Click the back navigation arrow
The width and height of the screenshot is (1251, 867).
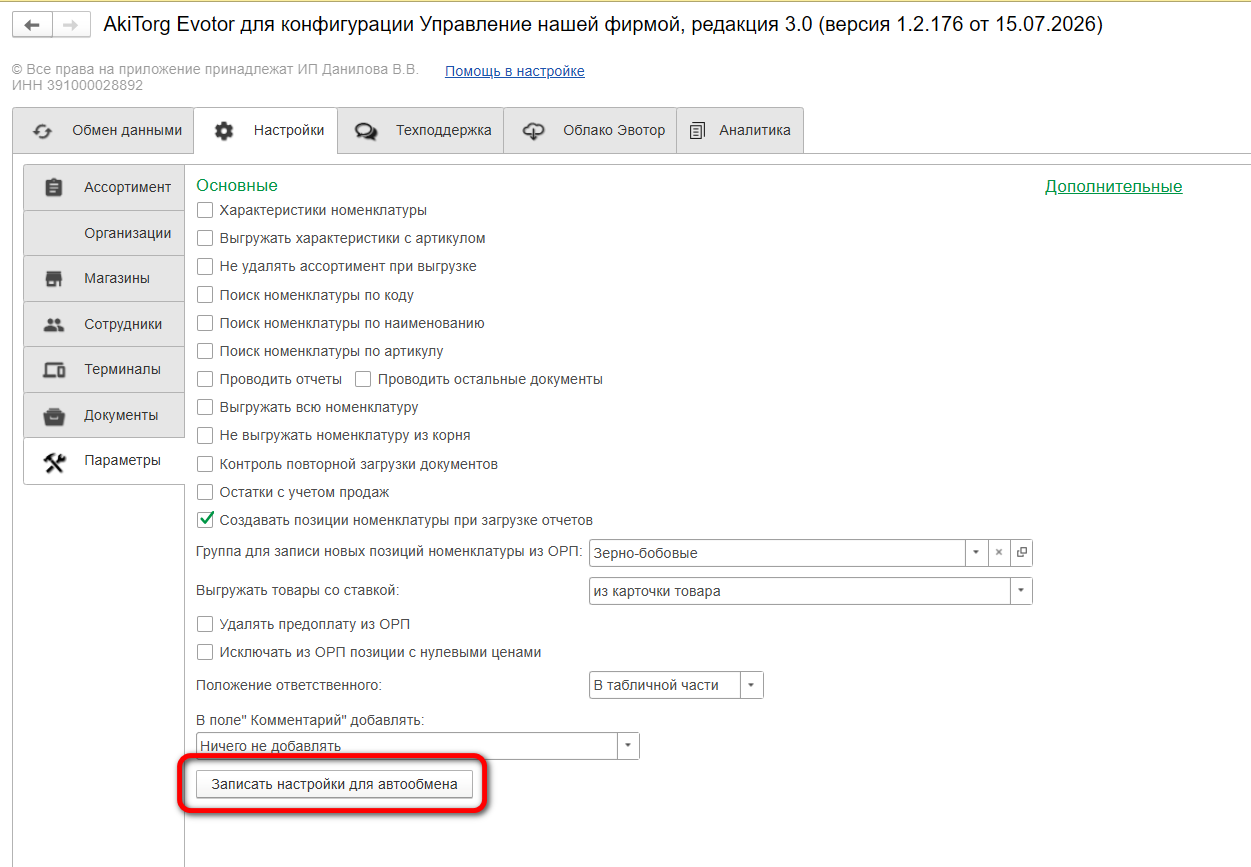[x=34, y=24]
